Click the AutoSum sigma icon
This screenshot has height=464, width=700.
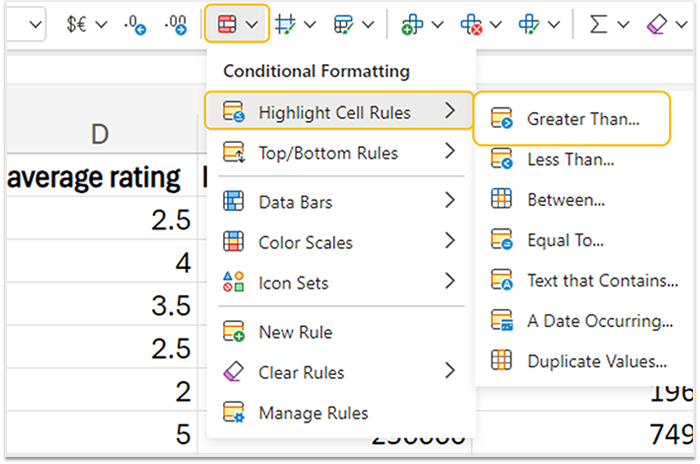[x=598, y=22]
